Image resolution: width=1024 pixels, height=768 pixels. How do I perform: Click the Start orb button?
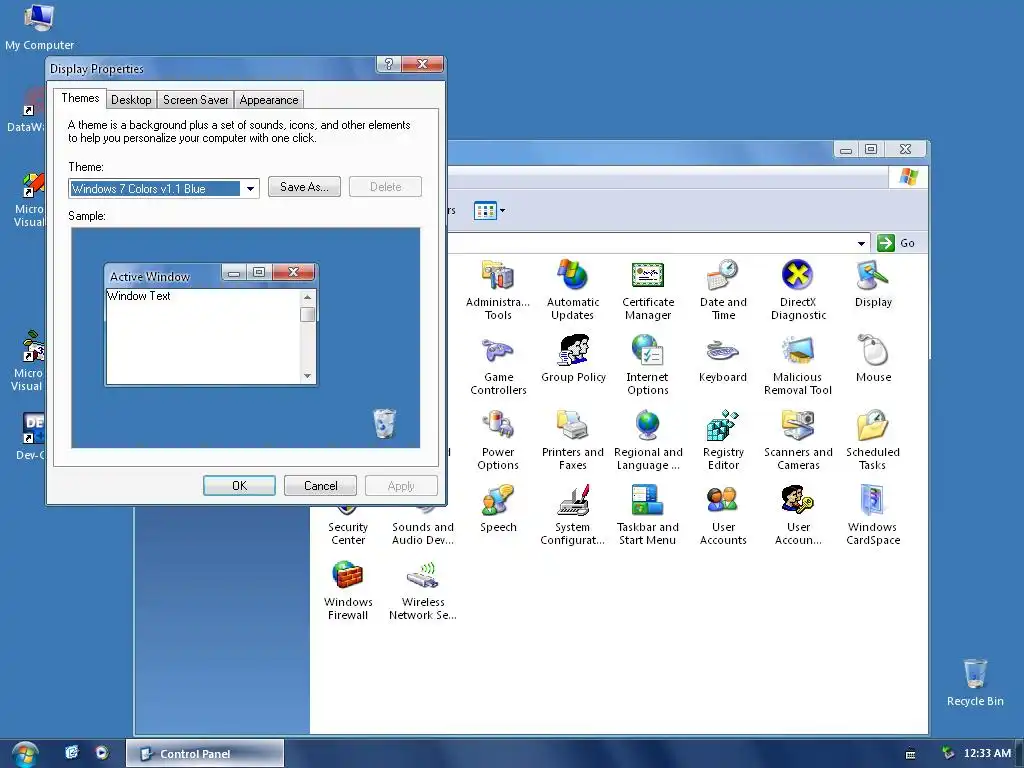[24, 754]
